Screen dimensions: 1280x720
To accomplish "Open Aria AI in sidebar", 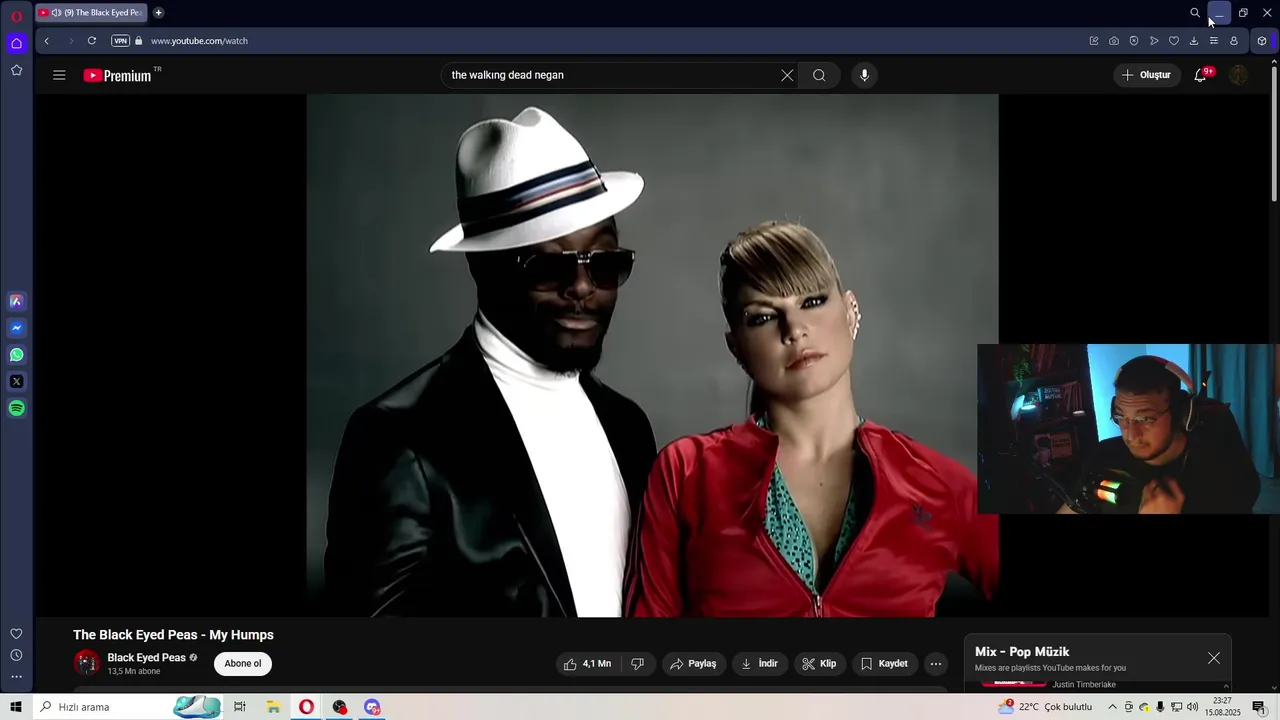I will (x=17, y=301).
